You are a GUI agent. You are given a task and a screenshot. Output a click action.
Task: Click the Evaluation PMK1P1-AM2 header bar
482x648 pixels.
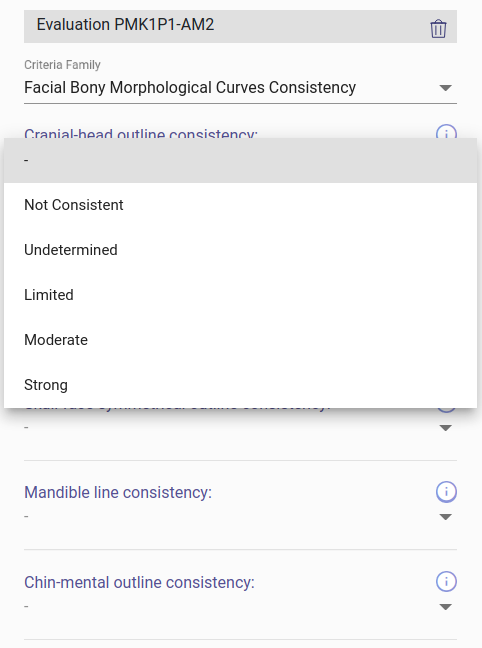pyautogui.click(x=240, y=26)
